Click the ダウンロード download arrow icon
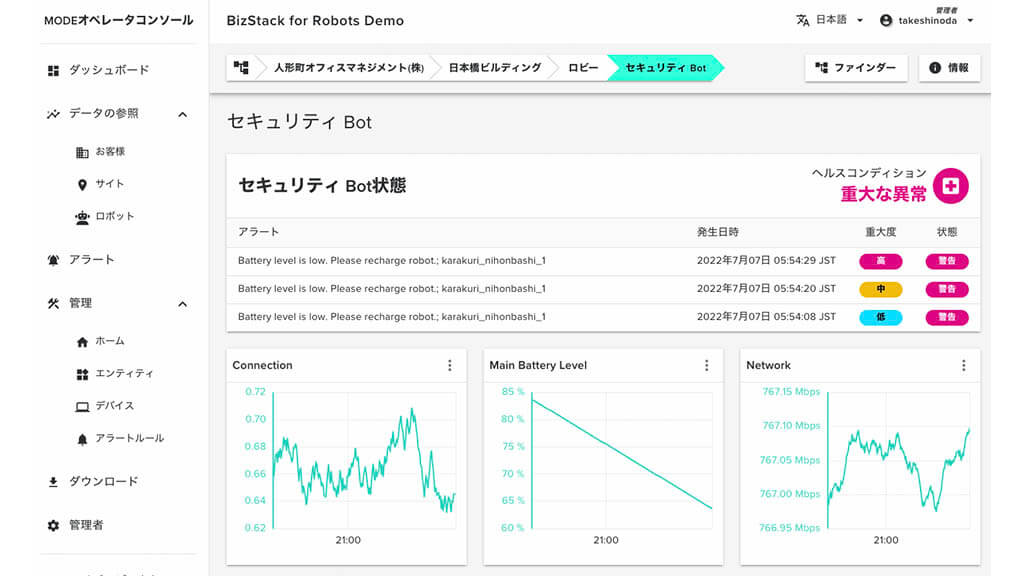This screenshot has width=1024, height=576. 54,482
